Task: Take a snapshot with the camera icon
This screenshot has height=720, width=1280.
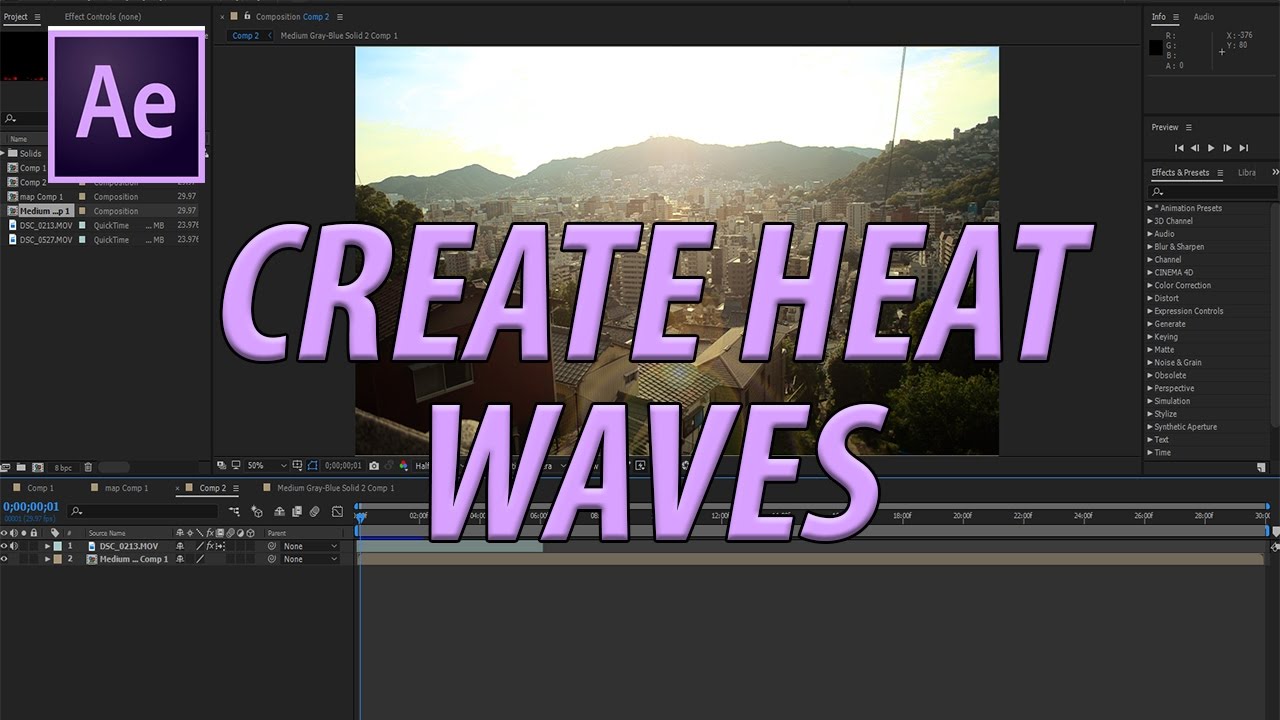Action: click(374, 465)
